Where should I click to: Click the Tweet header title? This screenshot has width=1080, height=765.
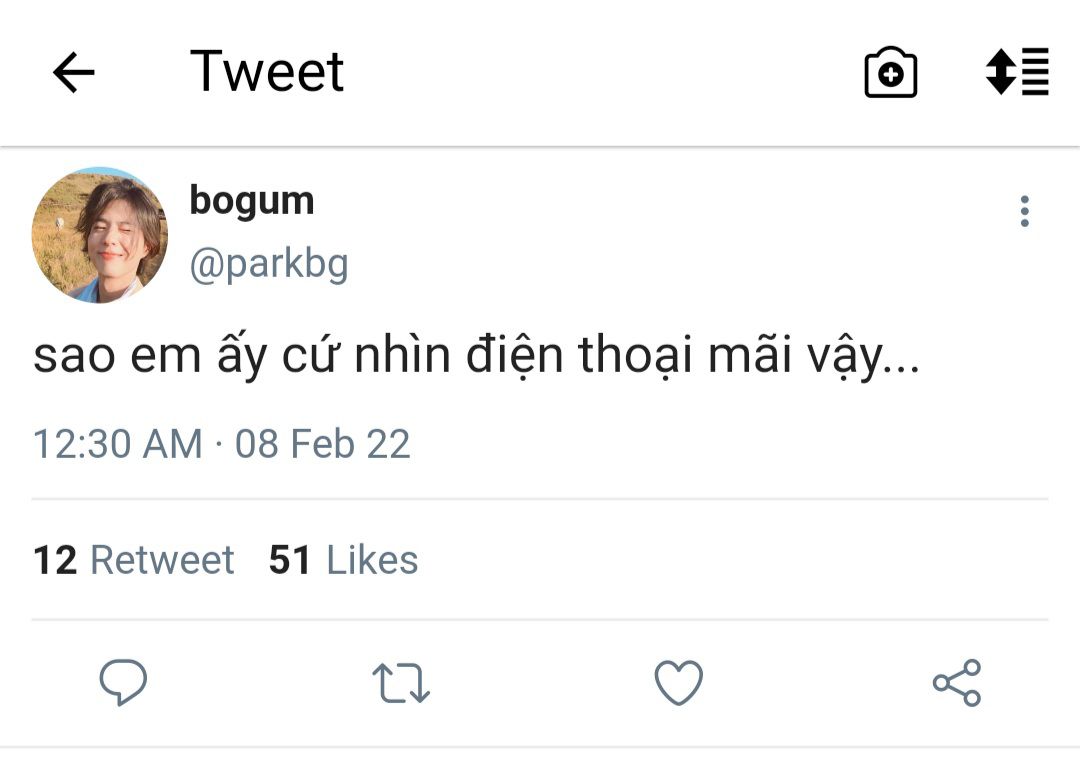click(x=267, y=72)
